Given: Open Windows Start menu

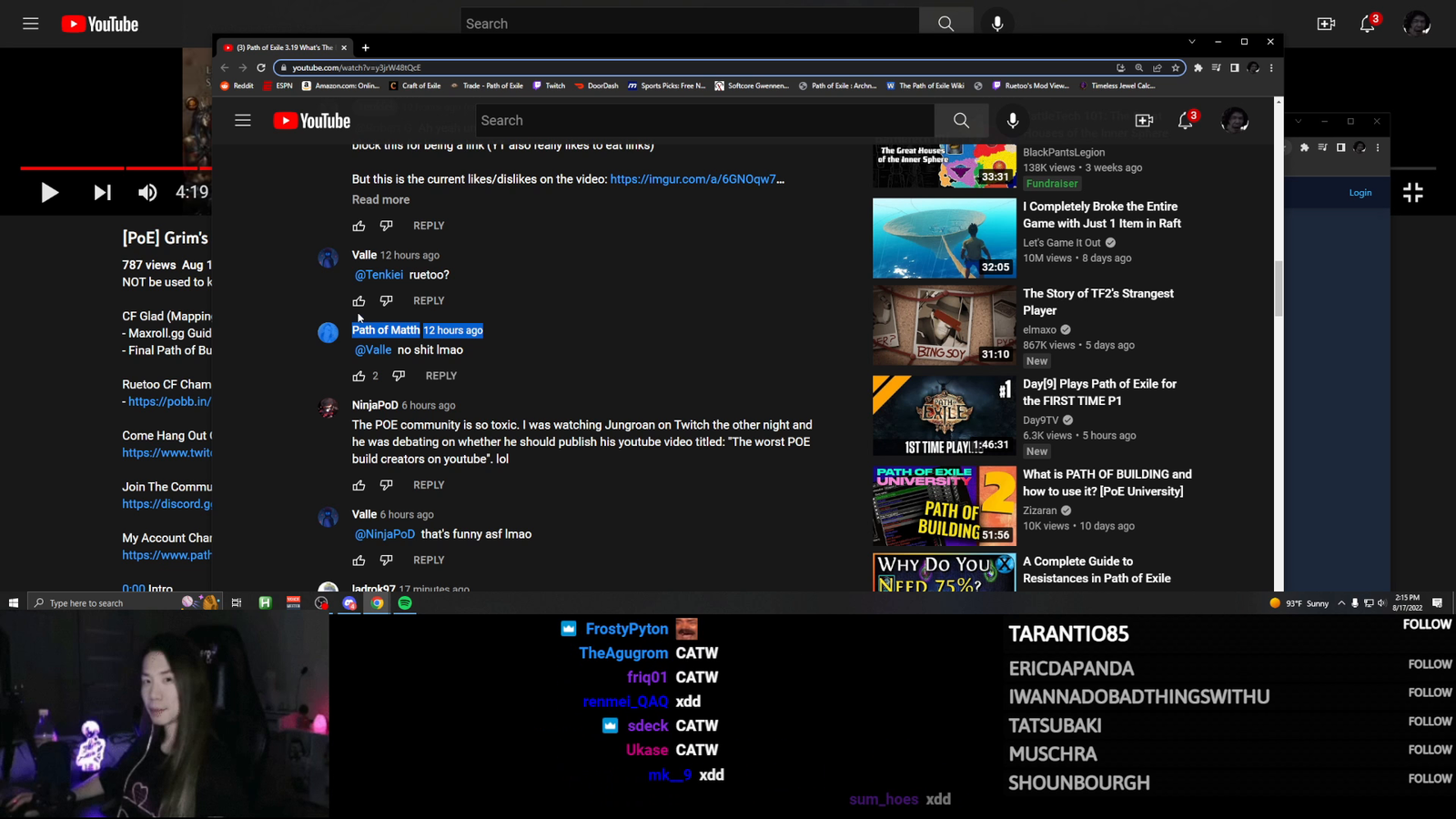Looking at the screenshot, I should [x=14, y=602].
